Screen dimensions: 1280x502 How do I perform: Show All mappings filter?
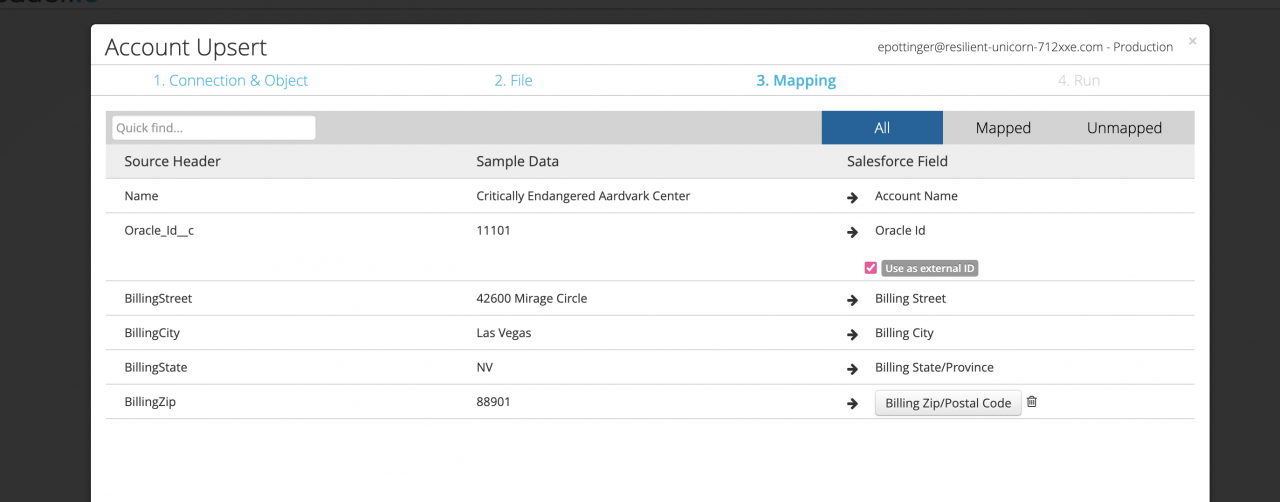tap(882, 128)
